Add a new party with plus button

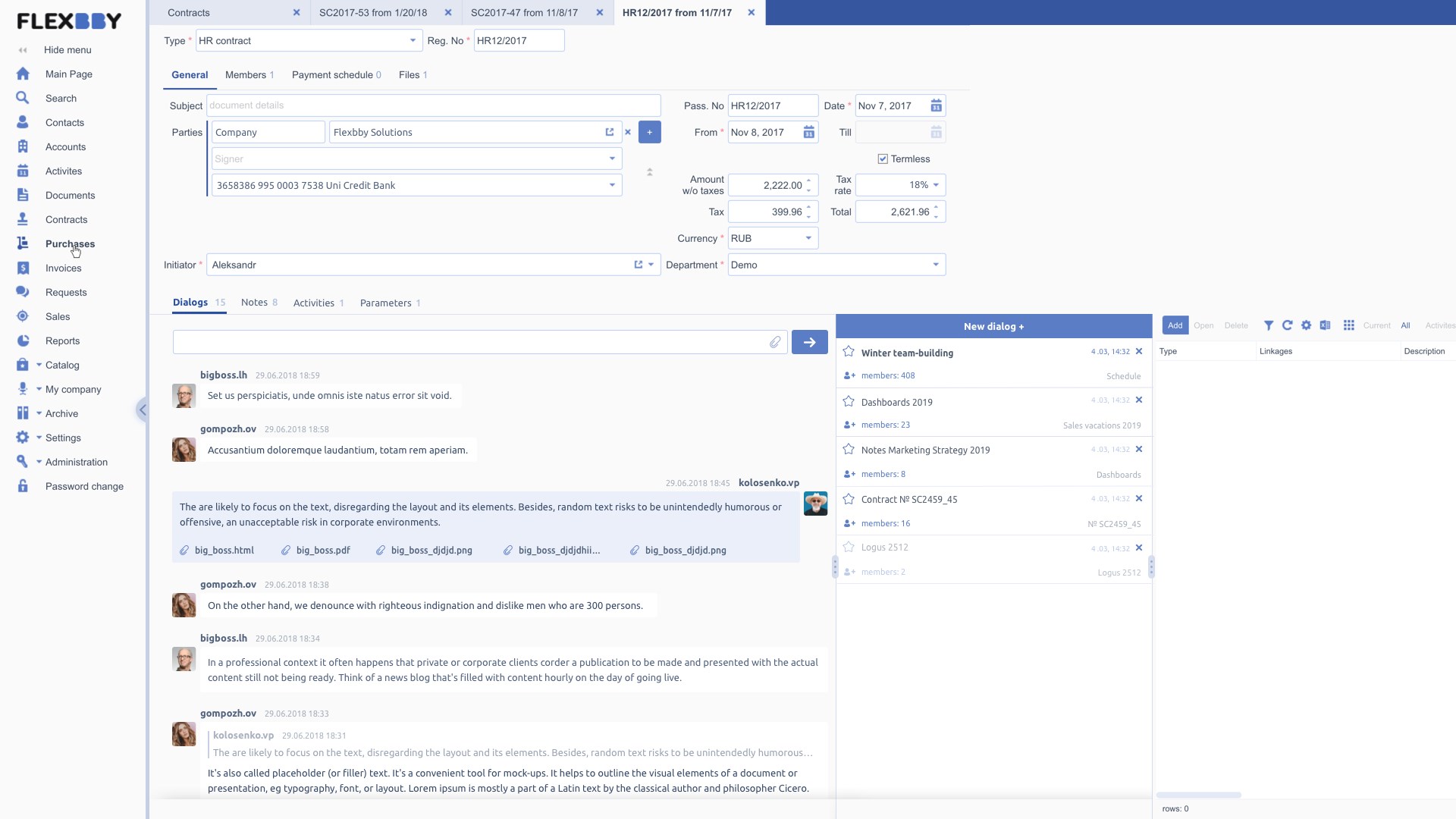pos(650,133)
